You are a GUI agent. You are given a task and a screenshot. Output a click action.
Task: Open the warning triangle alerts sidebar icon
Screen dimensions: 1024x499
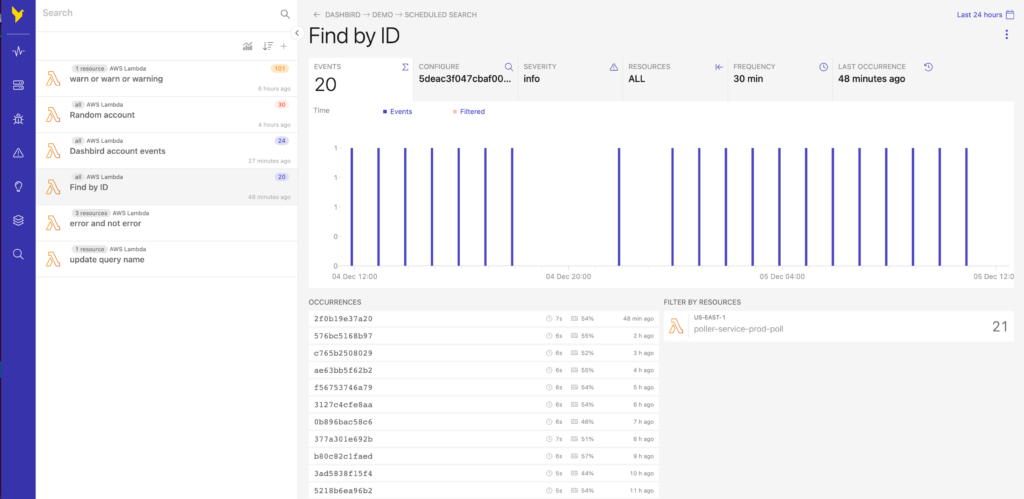pyautogui.click(x=18, y=153)
